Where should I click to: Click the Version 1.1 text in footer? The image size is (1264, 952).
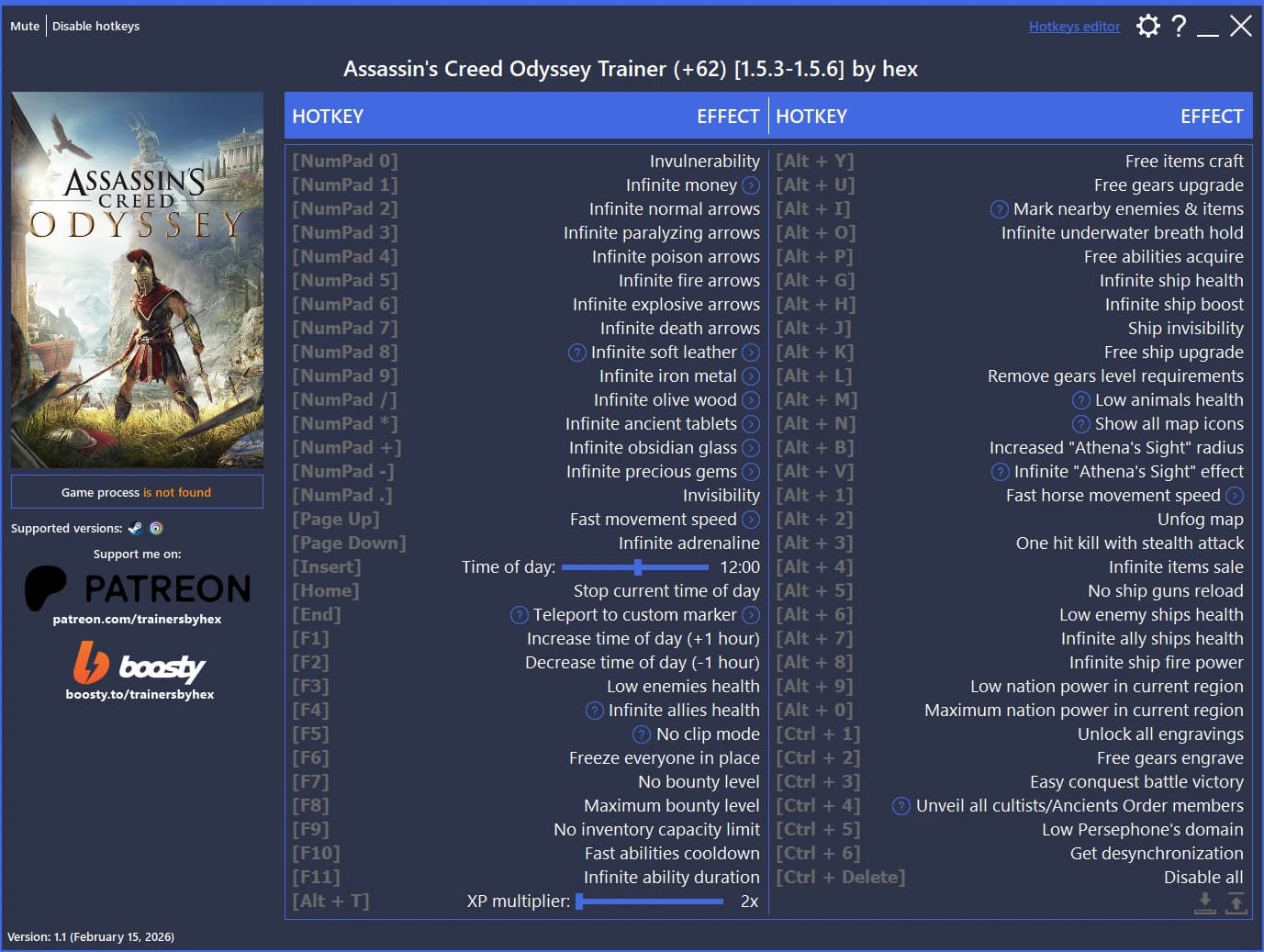pyautogui.click(x=91, y=936)
